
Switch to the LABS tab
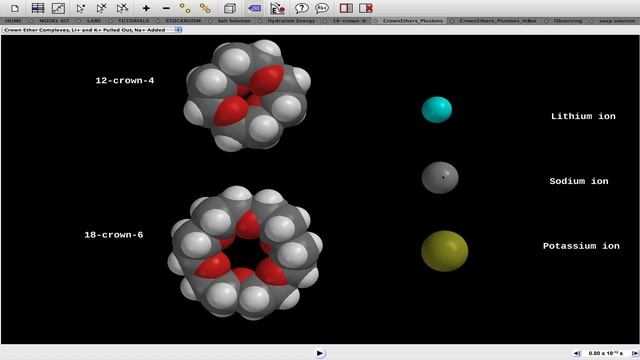94,20
